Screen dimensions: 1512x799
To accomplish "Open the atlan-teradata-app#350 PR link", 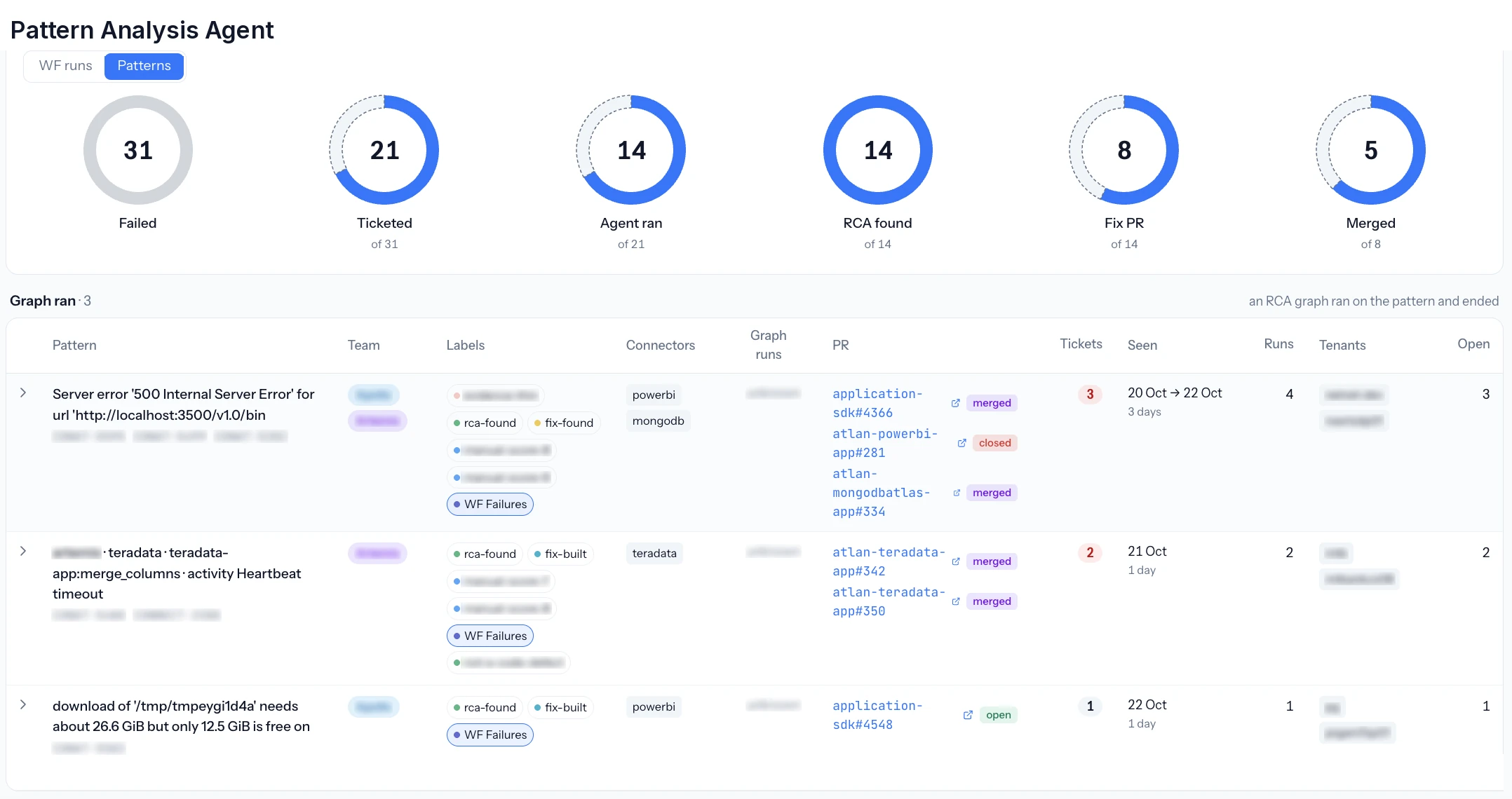I will click(889, 601).
